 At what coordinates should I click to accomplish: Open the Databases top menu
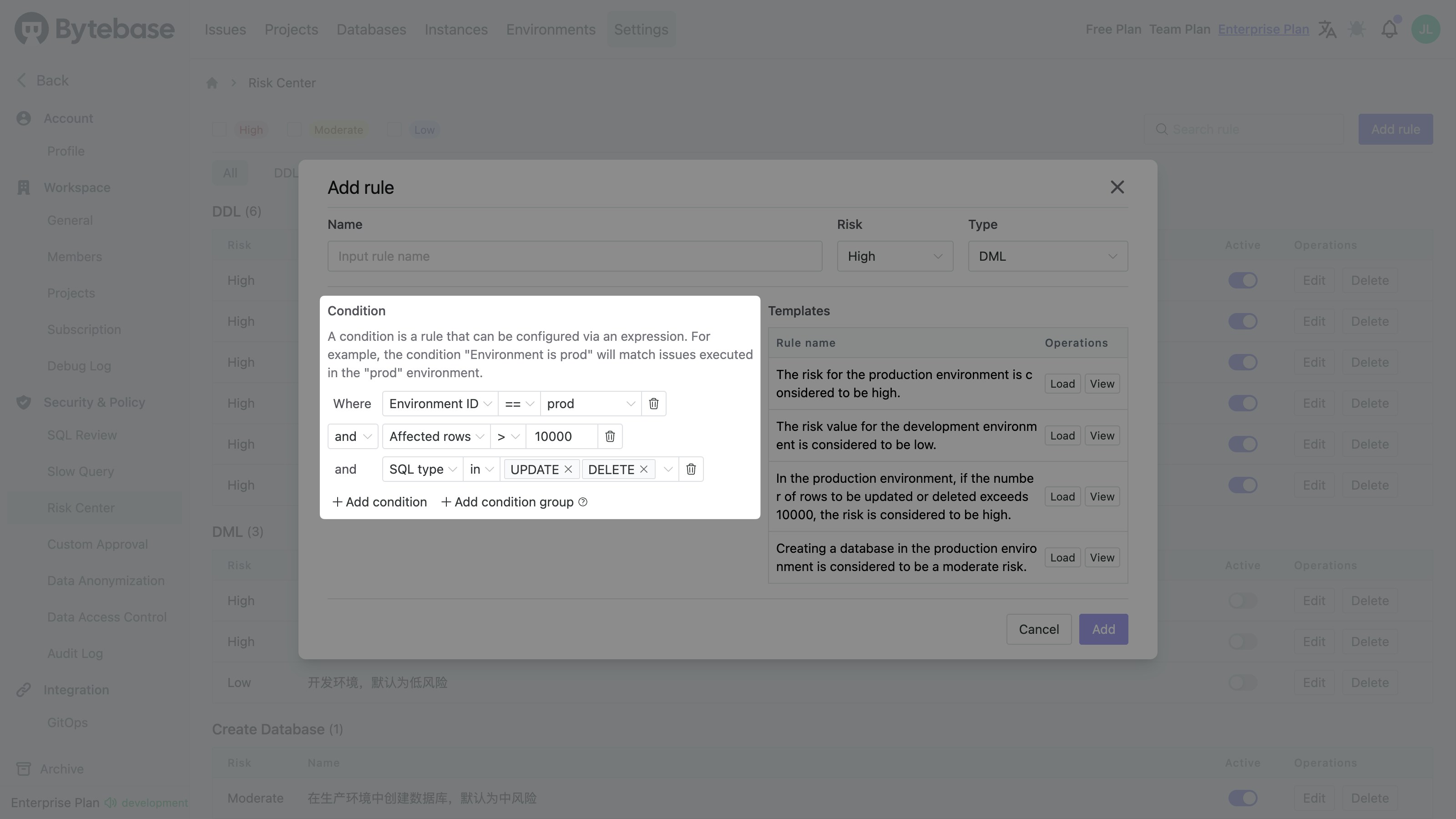click(x=371, y=30)
